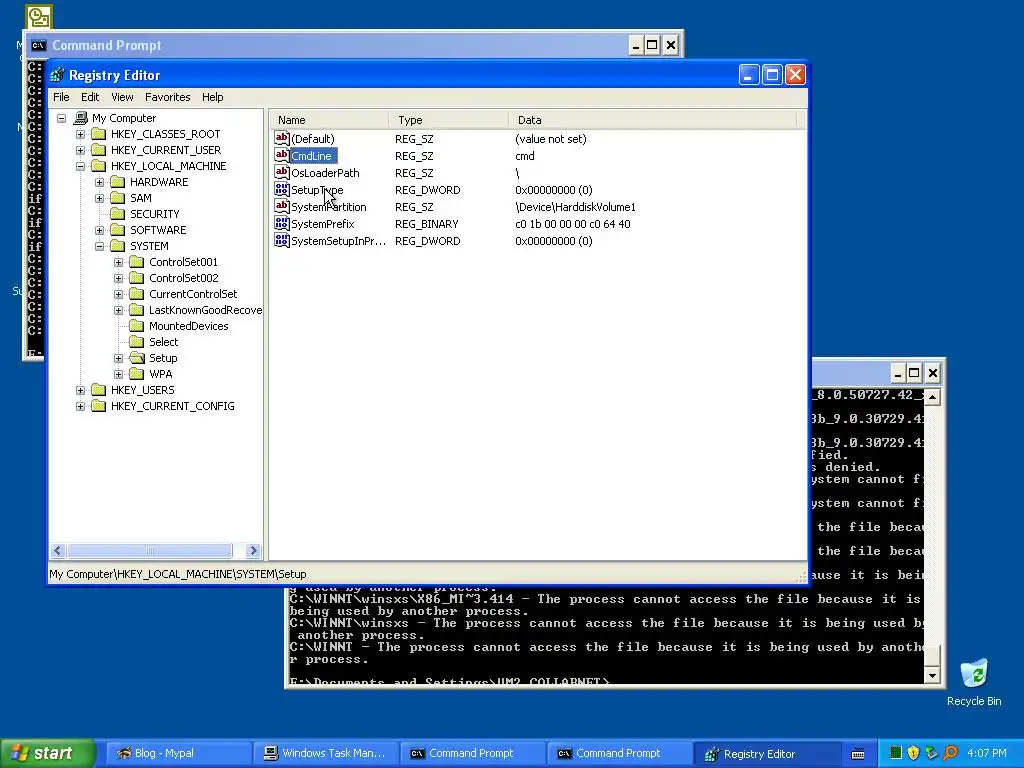This screenshot has width=1024, height=768.
Task: Click Command Prompt scroll down arrow
Action: [x=932, y=675]
